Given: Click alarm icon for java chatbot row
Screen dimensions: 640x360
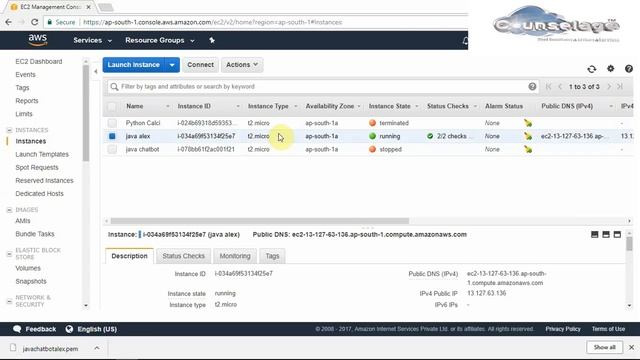Looking at the screenshot, I should (x=528, y=149).
